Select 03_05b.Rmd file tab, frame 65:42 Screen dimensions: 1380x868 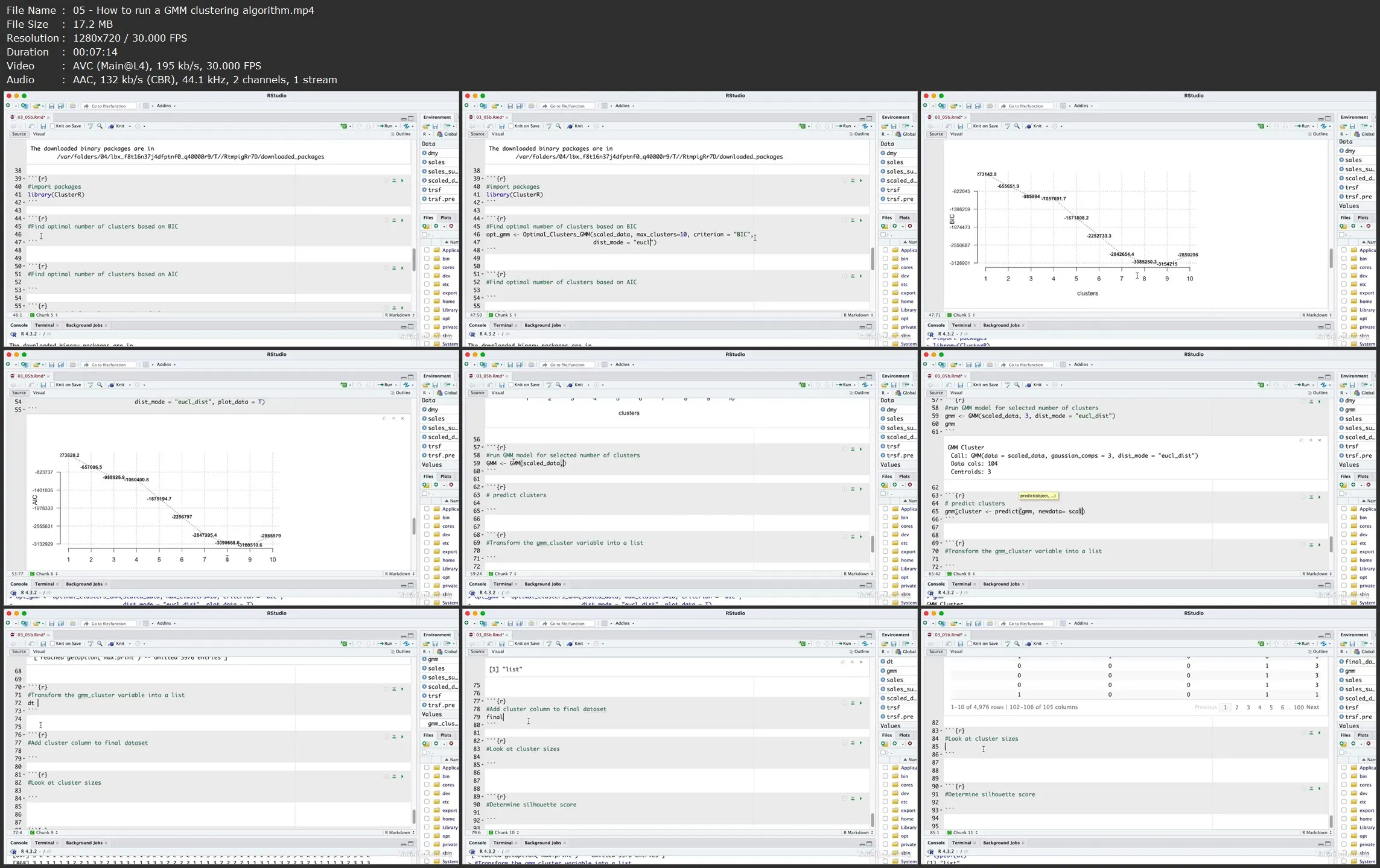point(947,376)
